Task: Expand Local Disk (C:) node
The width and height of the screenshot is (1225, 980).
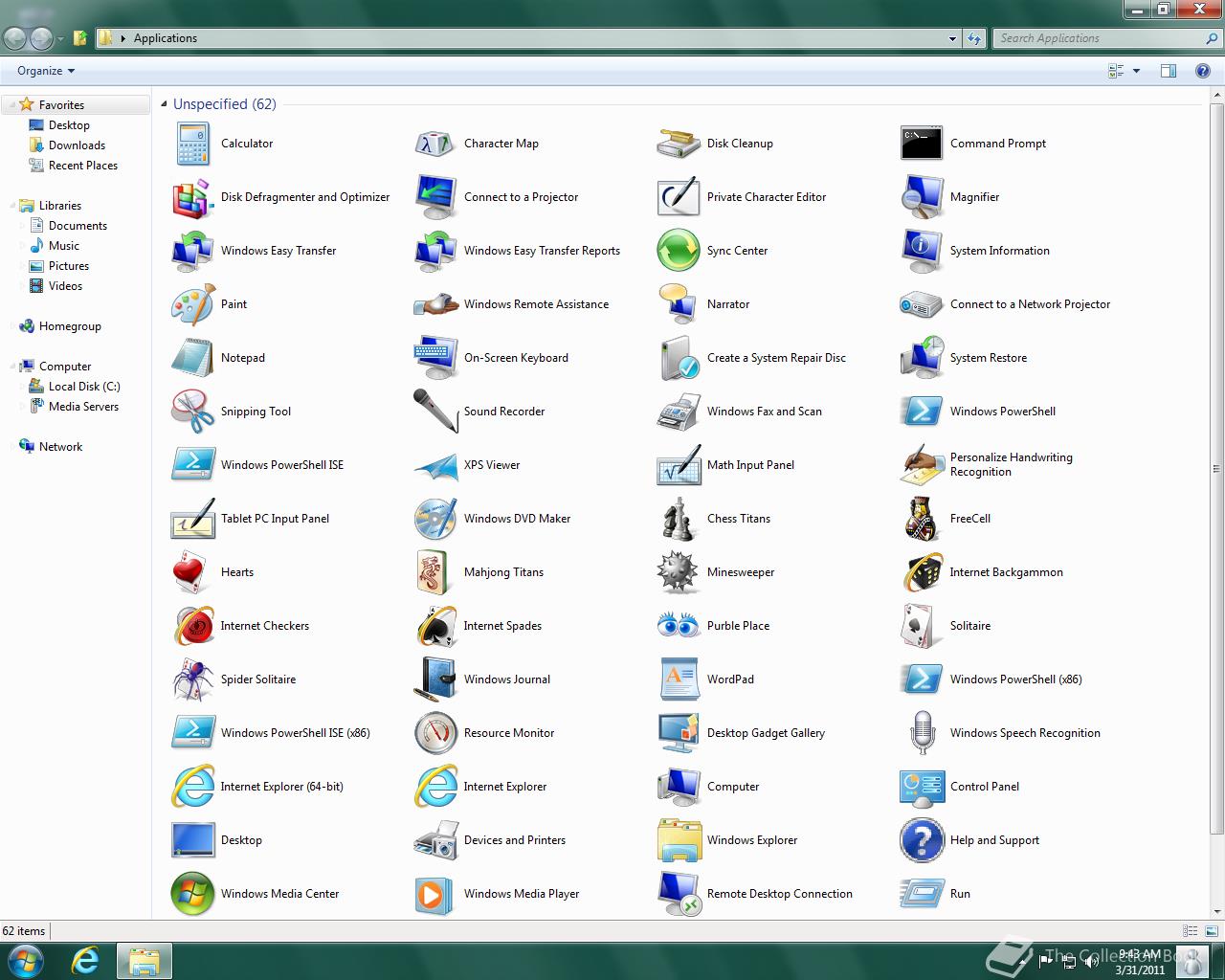Action: point(23,387)
